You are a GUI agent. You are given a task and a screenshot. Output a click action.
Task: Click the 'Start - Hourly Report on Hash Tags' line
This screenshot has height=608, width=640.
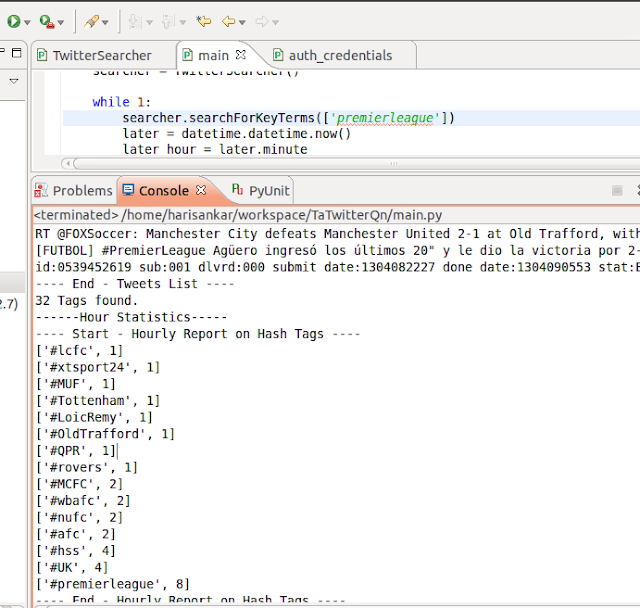click(x=198, y=334)
